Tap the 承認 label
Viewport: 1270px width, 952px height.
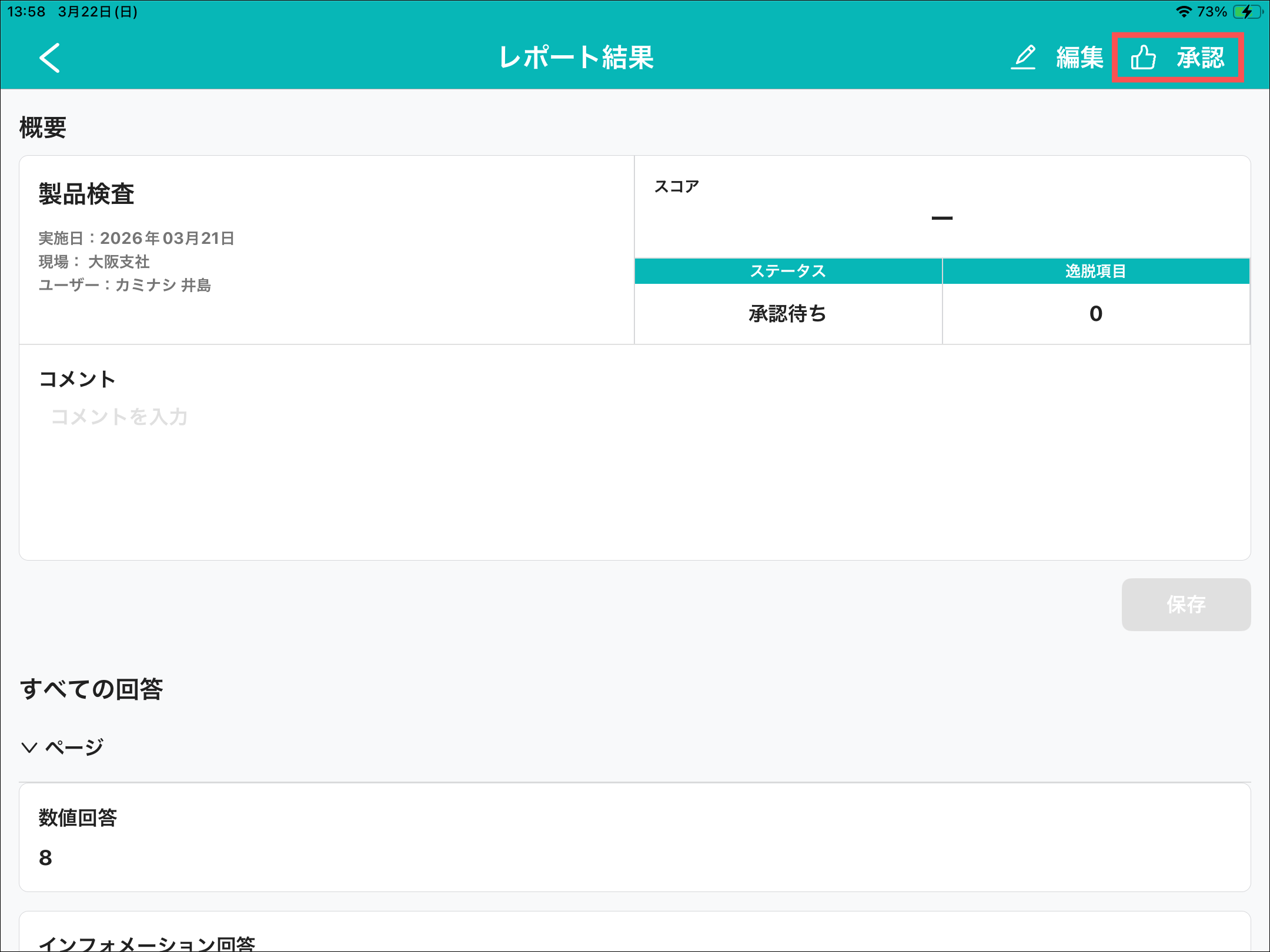pyautogui.click(x=1200, y=58)
